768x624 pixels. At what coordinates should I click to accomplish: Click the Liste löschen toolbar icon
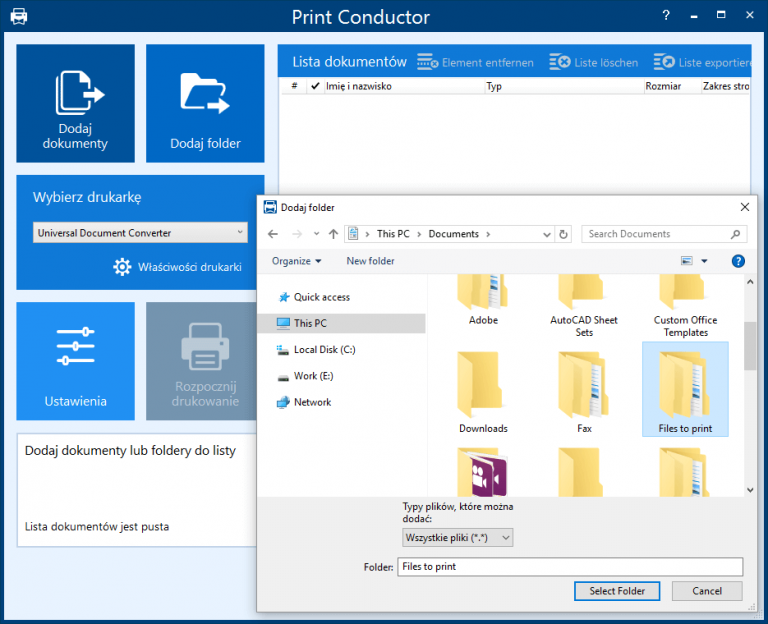point(559,62)
